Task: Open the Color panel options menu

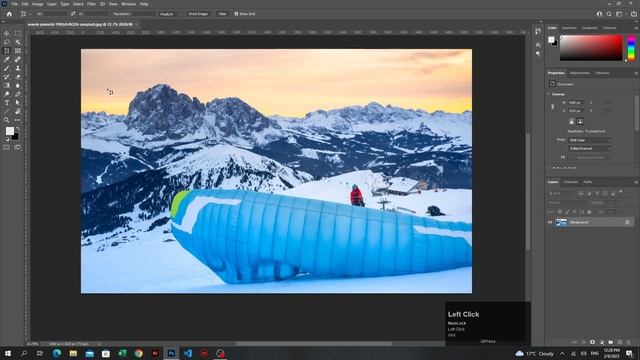Action: tap(636, 28)
